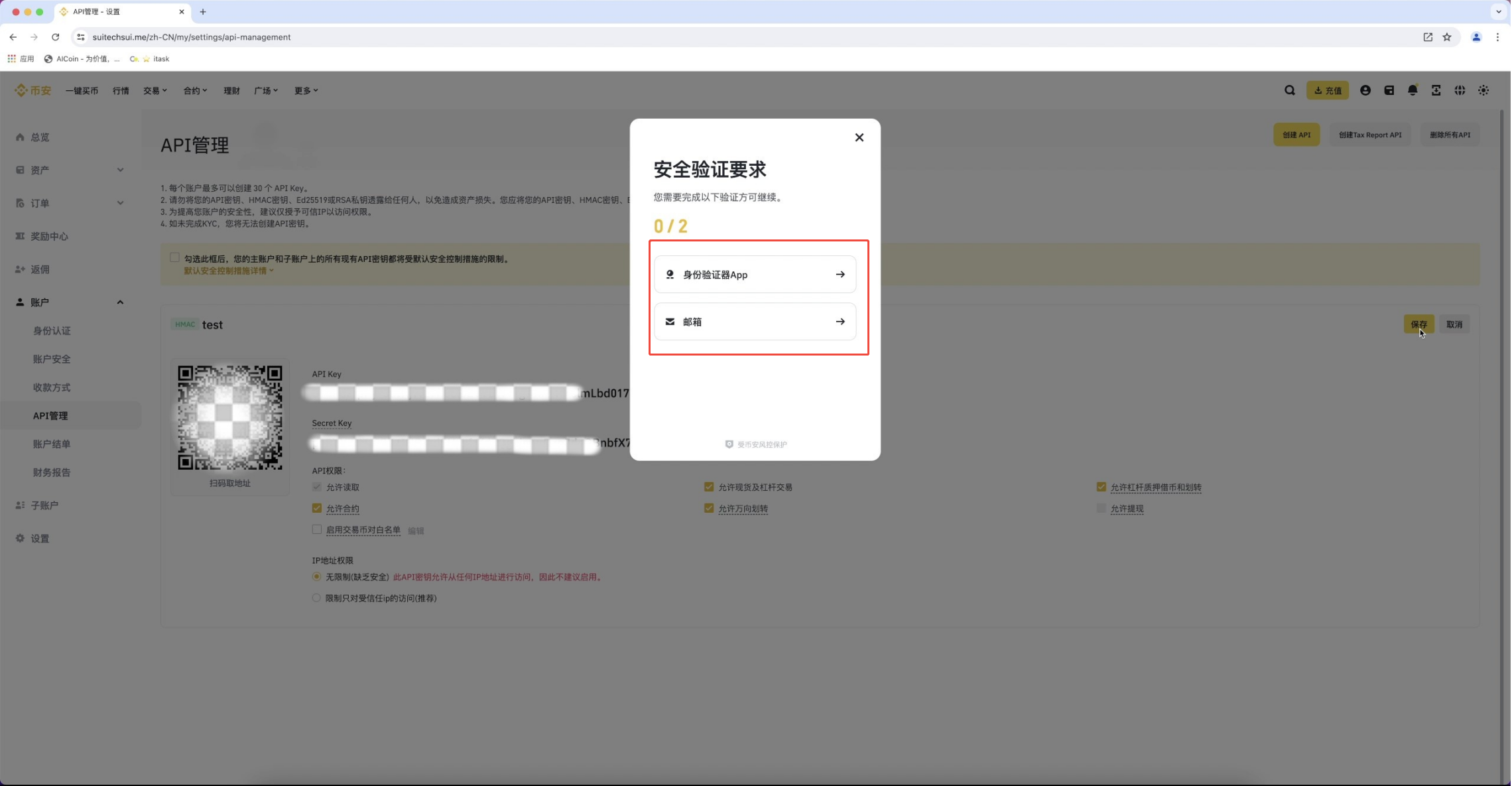Toggle the theme sun icon
Screen dimensions: 1512x786
click(x=1484, y=90)
